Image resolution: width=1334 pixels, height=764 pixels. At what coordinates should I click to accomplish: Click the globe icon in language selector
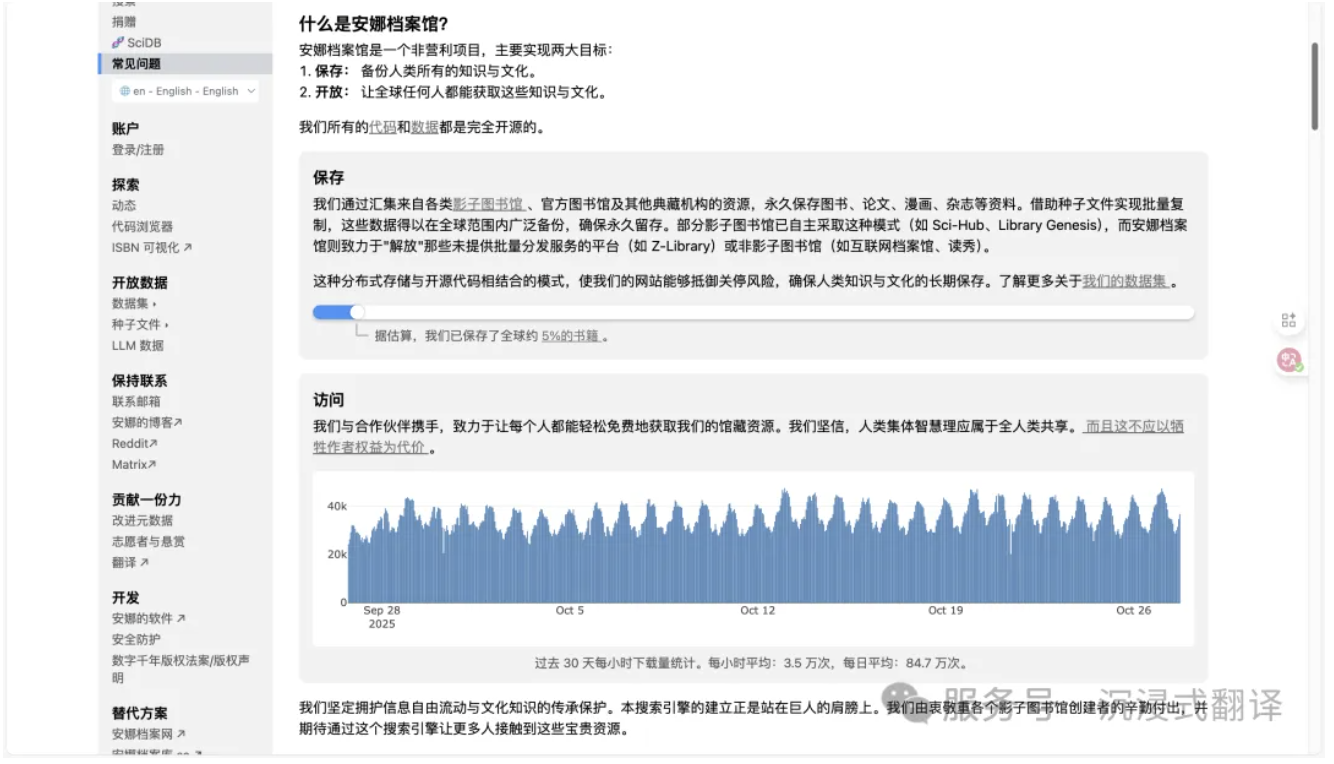(x=124, y=91)
